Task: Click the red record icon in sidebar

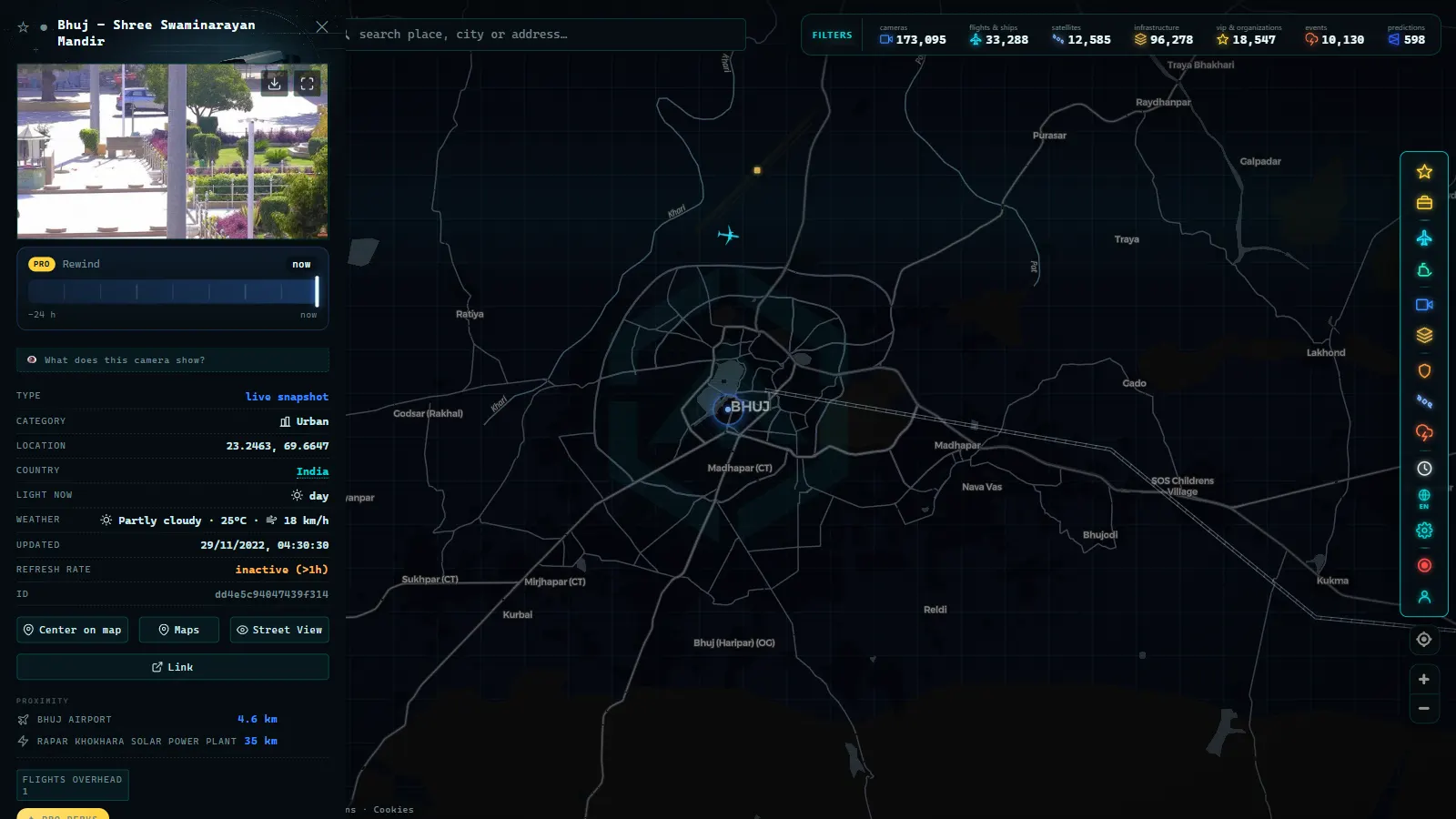Action: [1424, 566]
